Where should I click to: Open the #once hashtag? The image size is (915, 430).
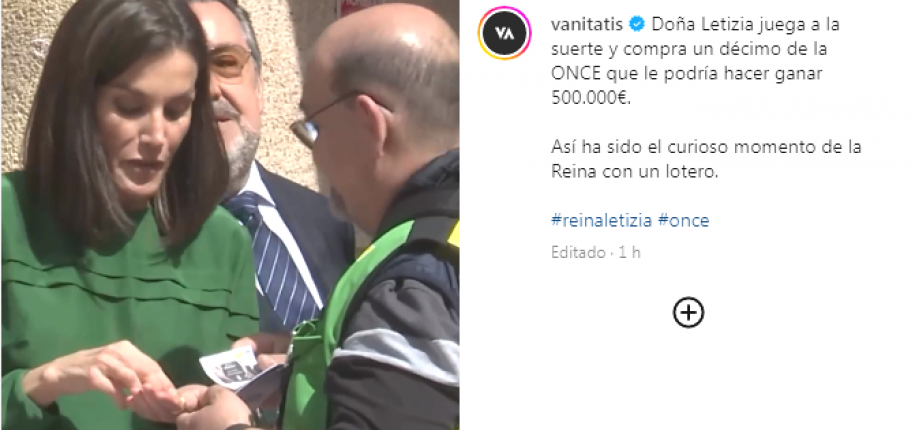pos(683,221)
